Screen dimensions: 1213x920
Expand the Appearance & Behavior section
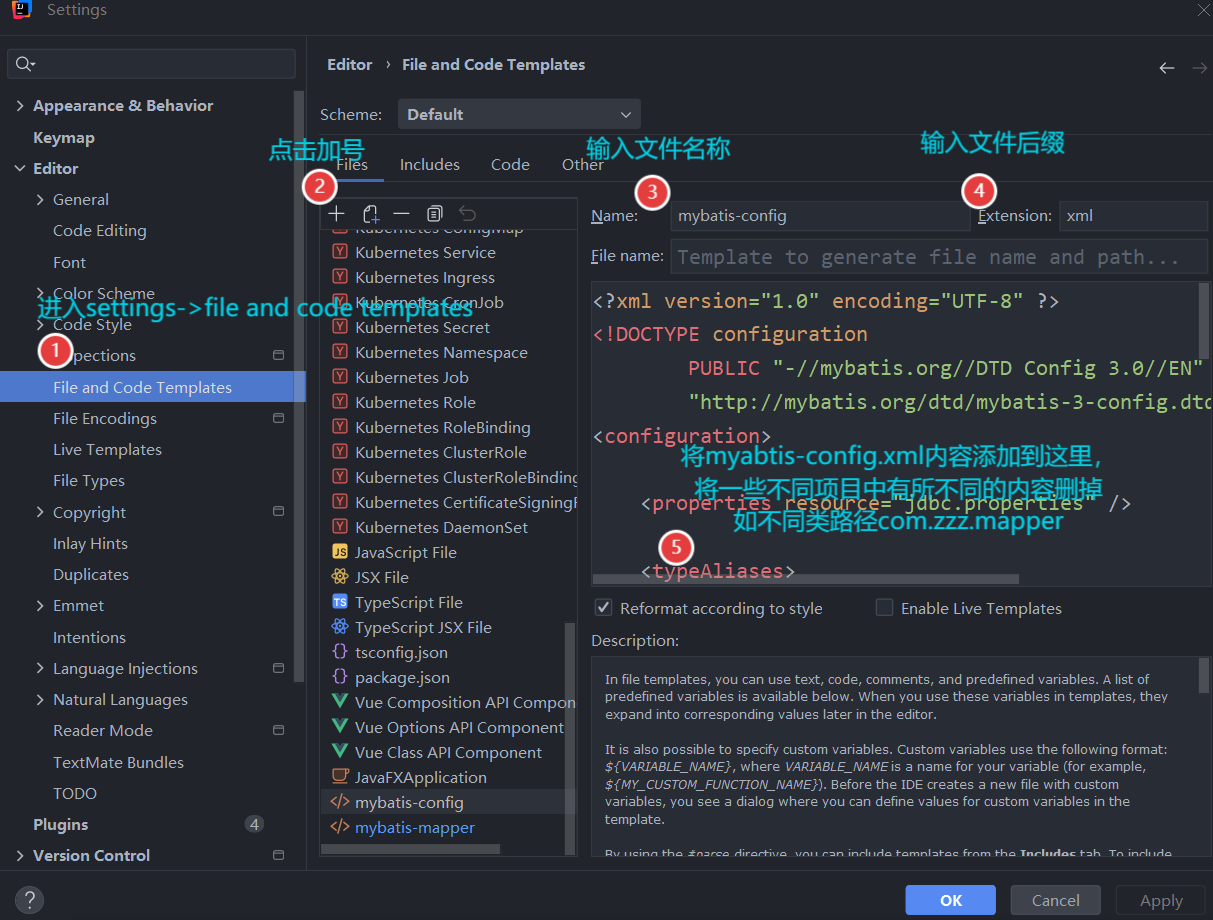pos(20,105)
